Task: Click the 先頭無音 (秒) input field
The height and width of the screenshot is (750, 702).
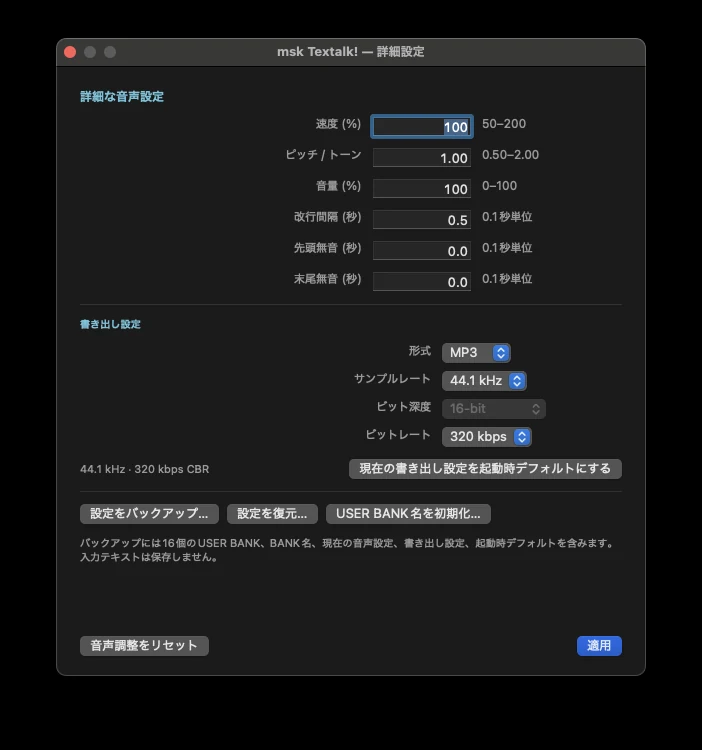Action: (422, 251)
